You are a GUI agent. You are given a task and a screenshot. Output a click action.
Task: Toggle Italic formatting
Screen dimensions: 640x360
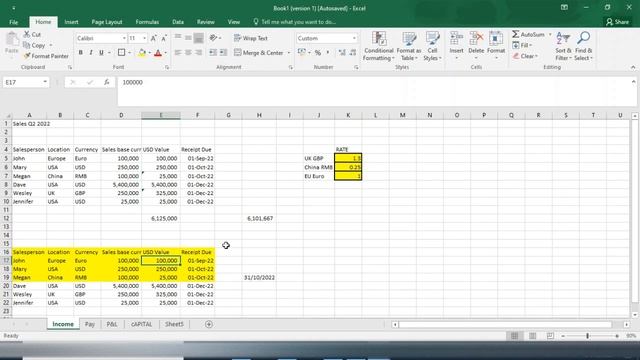click(x=91, y=53)
